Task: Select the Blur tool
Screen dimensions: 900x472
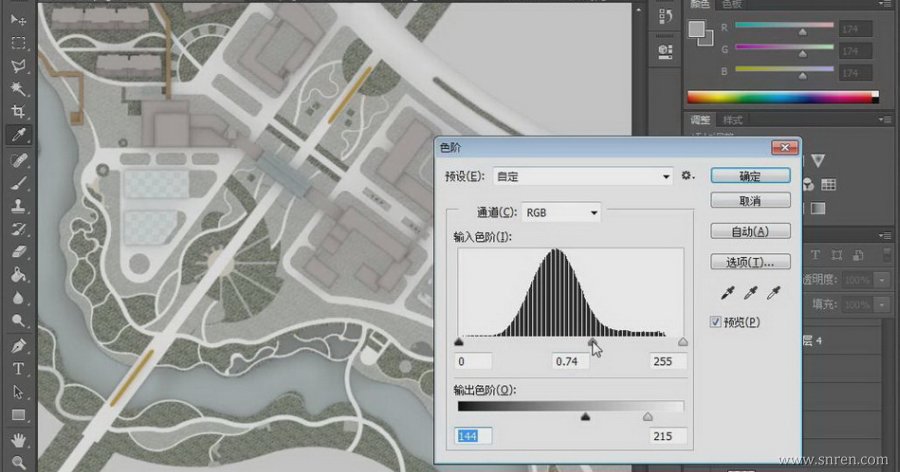Action: click(18, 298)
